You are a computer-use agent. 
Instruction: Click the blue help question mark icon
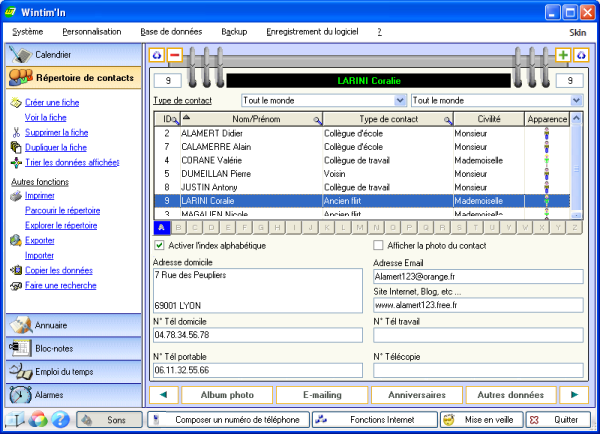pyautogui.click(x=60, y=419)
